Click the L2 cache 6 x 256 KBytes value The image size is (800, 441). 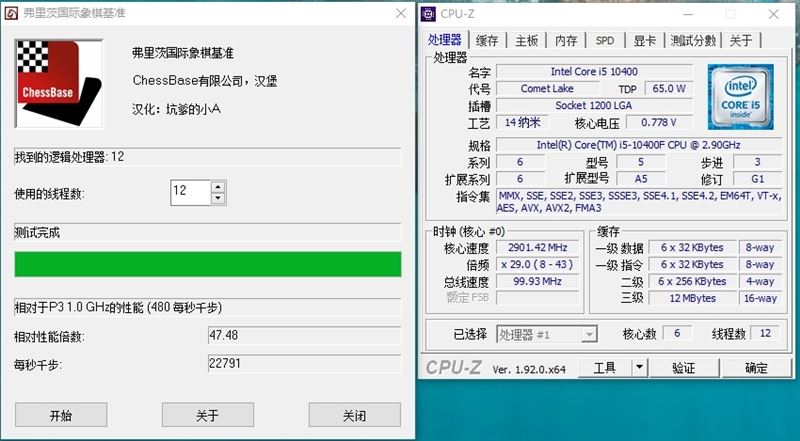pos(692,281)
